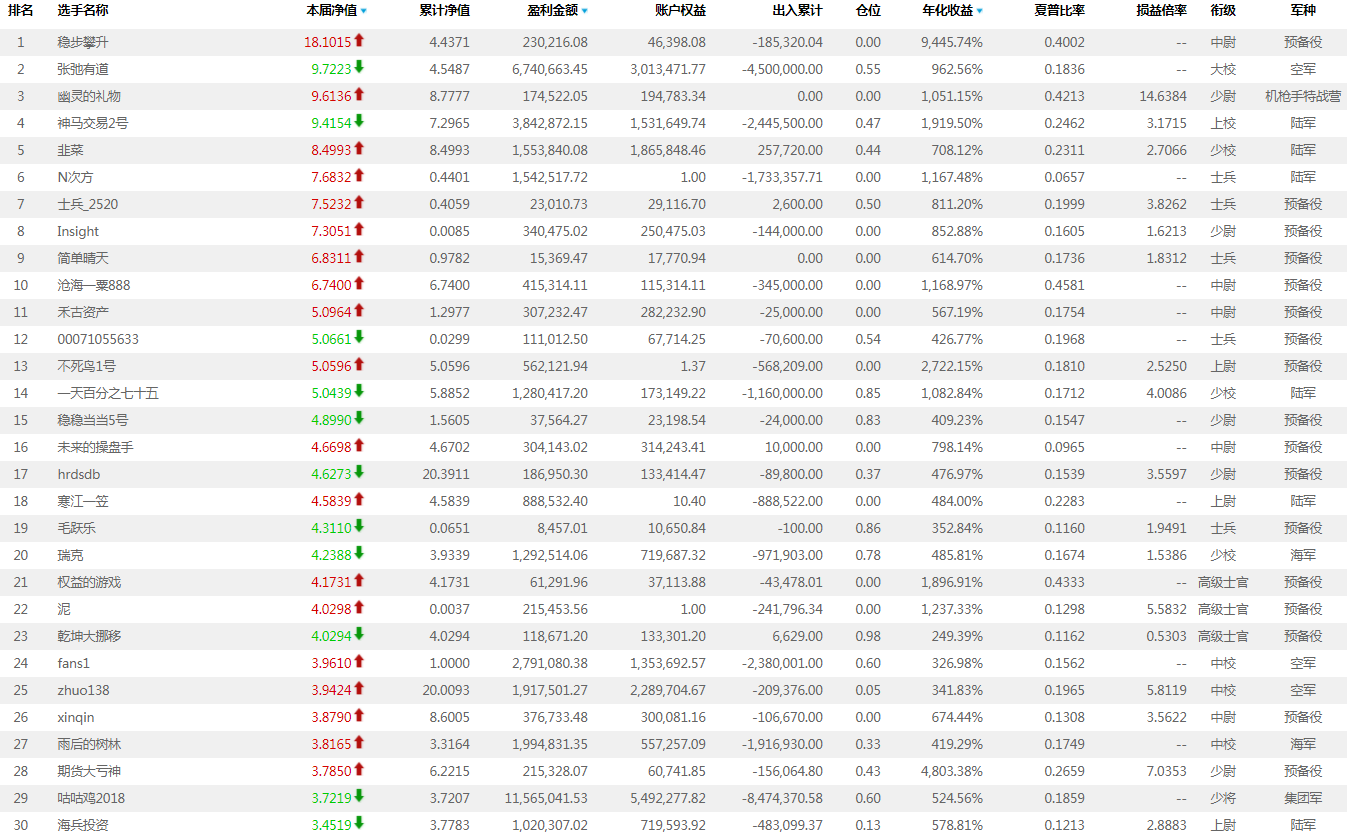Open trader 00071055633
This screenshot has height=838, width=1347.
[98, 340]
